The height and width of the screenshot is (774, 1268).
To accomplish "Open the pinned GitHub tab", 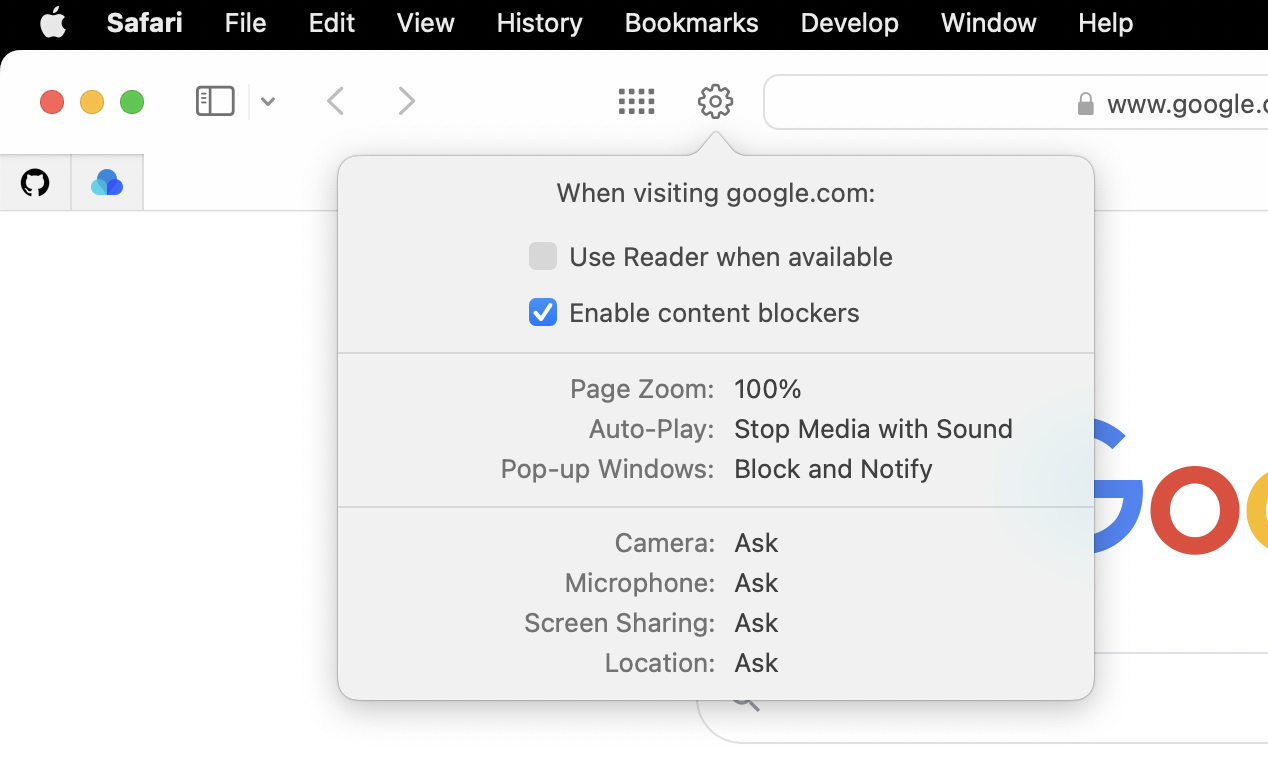I will 35,183.
